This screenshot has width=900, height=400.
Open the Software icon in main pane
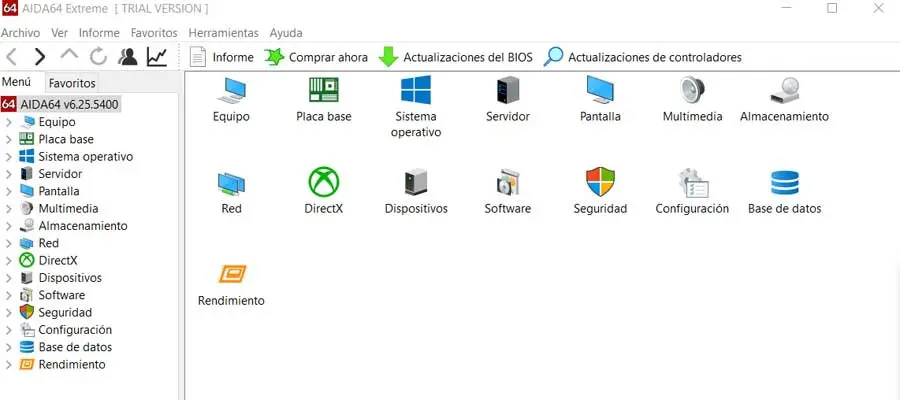coord(507,182)
